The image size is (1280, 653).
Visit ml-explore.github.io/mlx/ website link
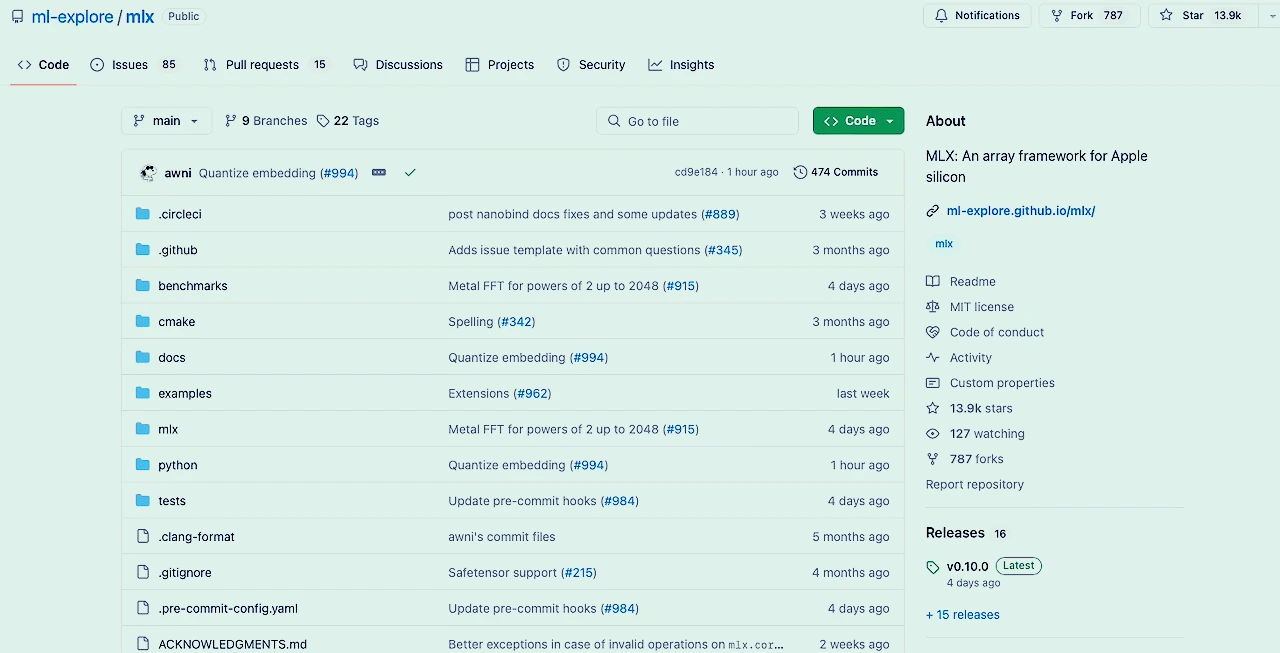click(1021, 211)
